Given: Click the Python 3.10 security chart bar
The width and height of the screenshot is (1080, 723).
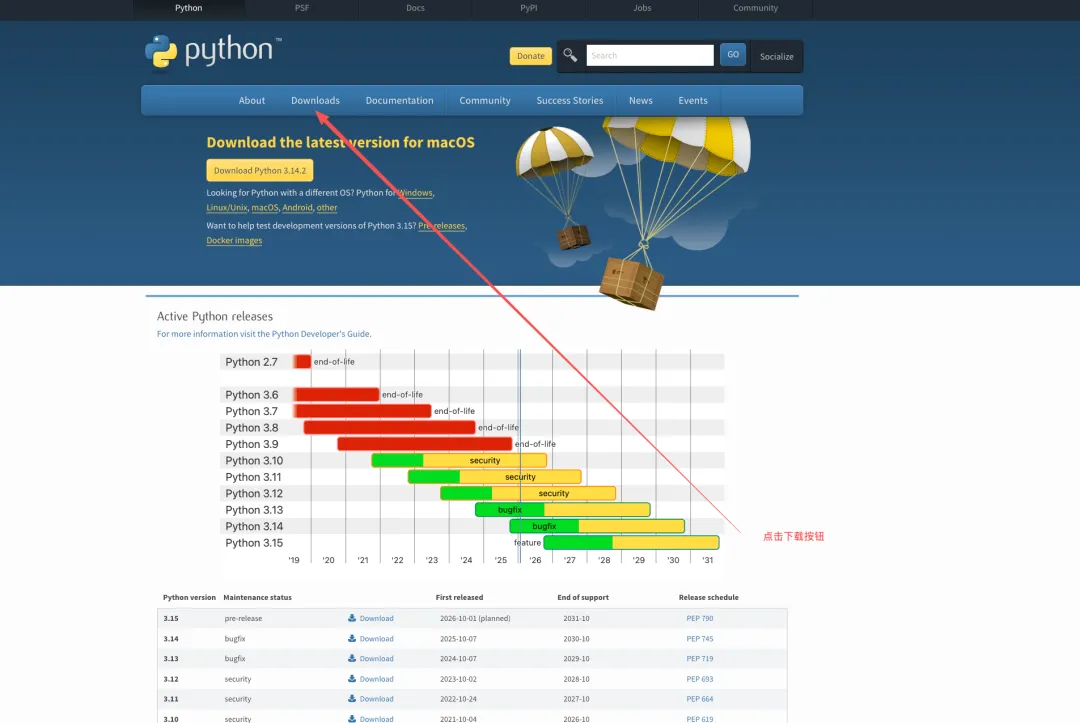Looking at the screenshot, I should (x=459, y=460).
